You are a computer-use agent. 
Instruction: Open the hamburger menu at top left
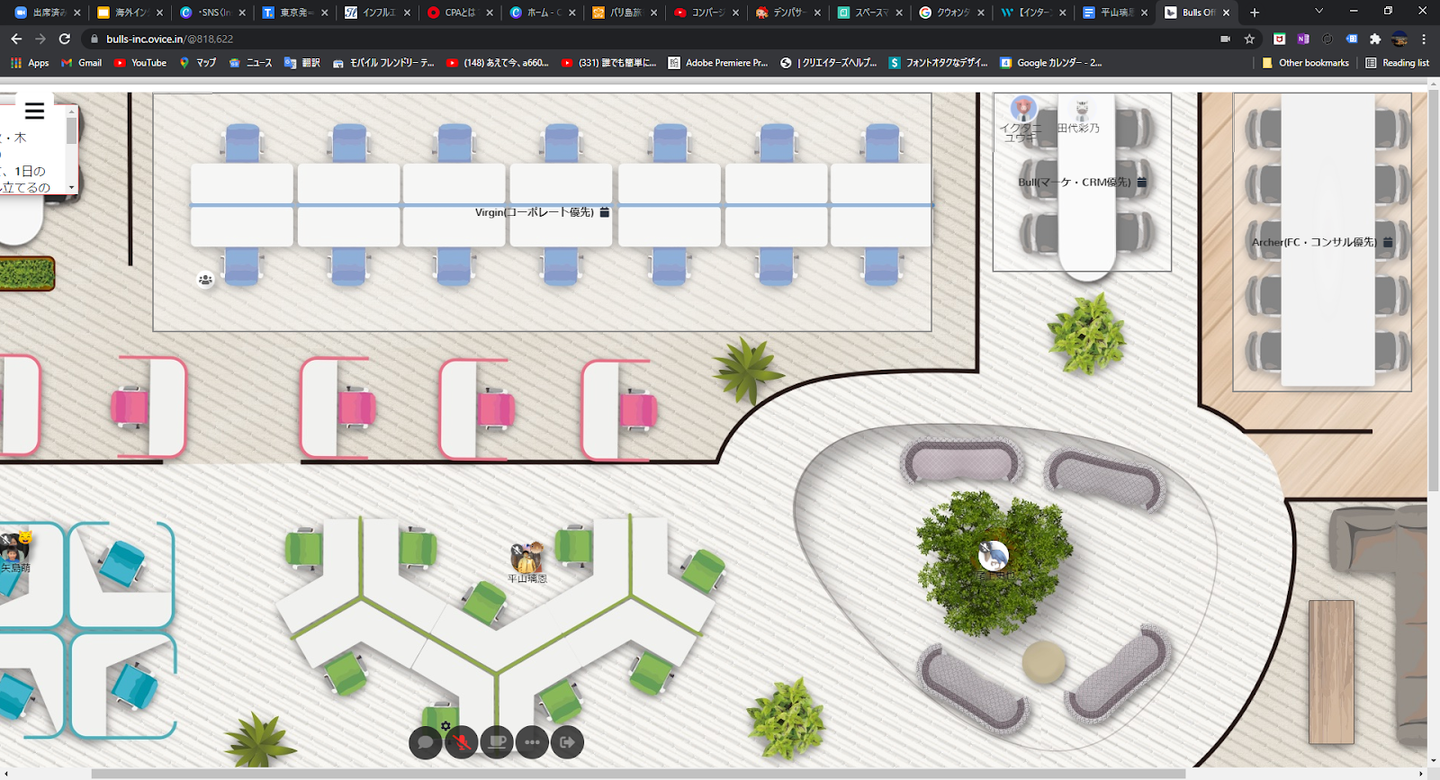point(35,111)
